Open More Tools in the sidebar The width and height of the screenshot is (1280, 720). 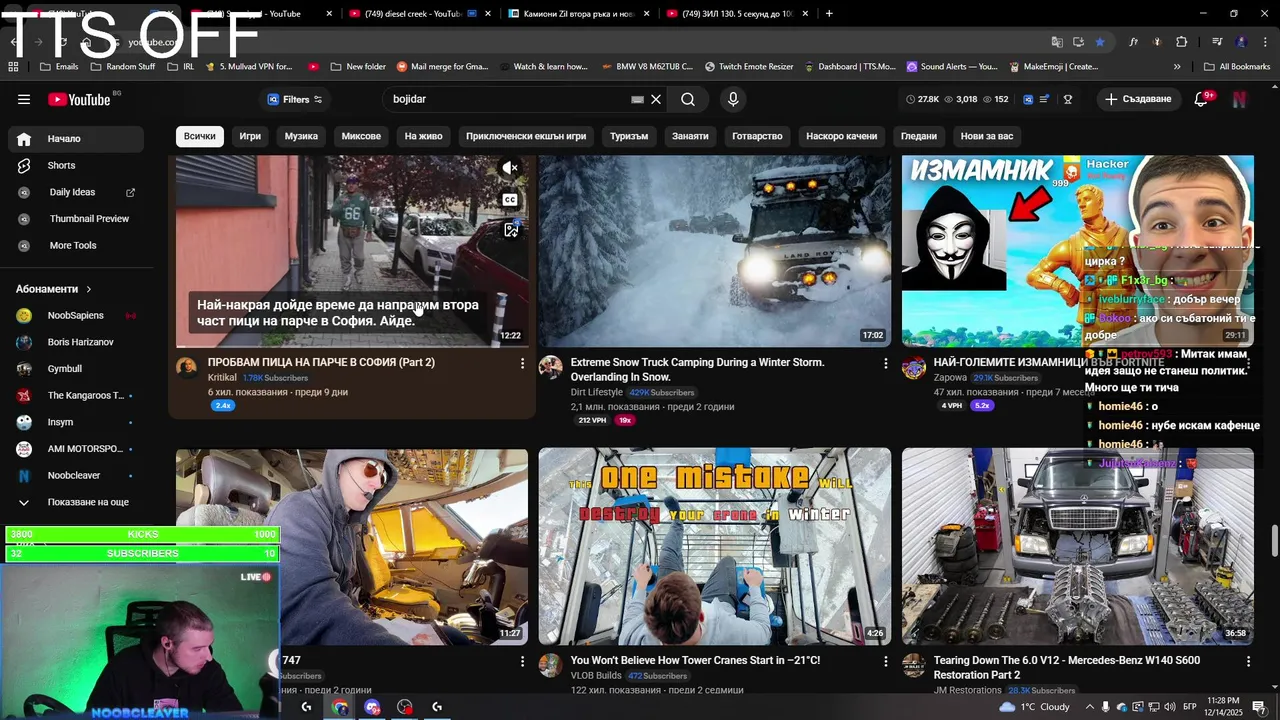[75, 245]
